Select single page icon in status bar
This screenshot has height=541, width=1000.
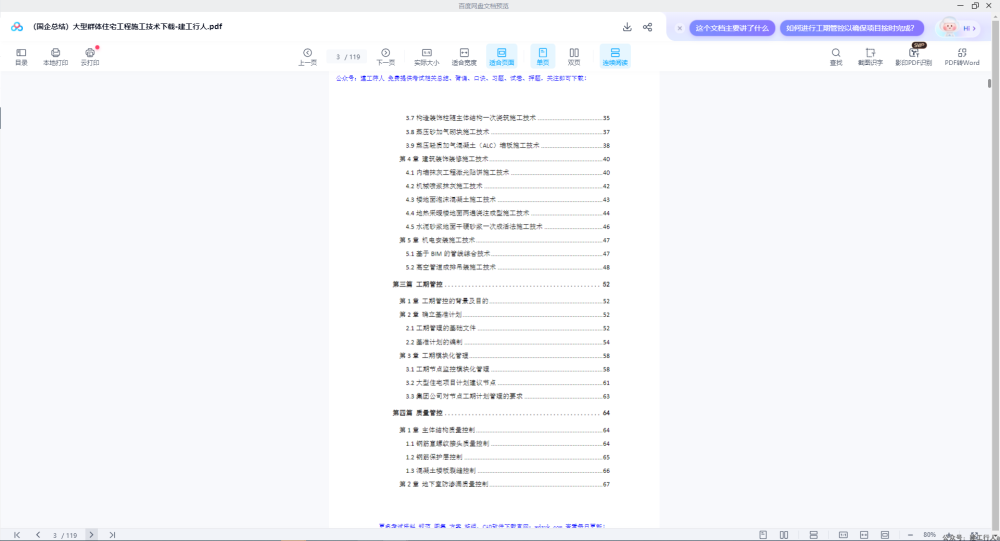(763, 535)
